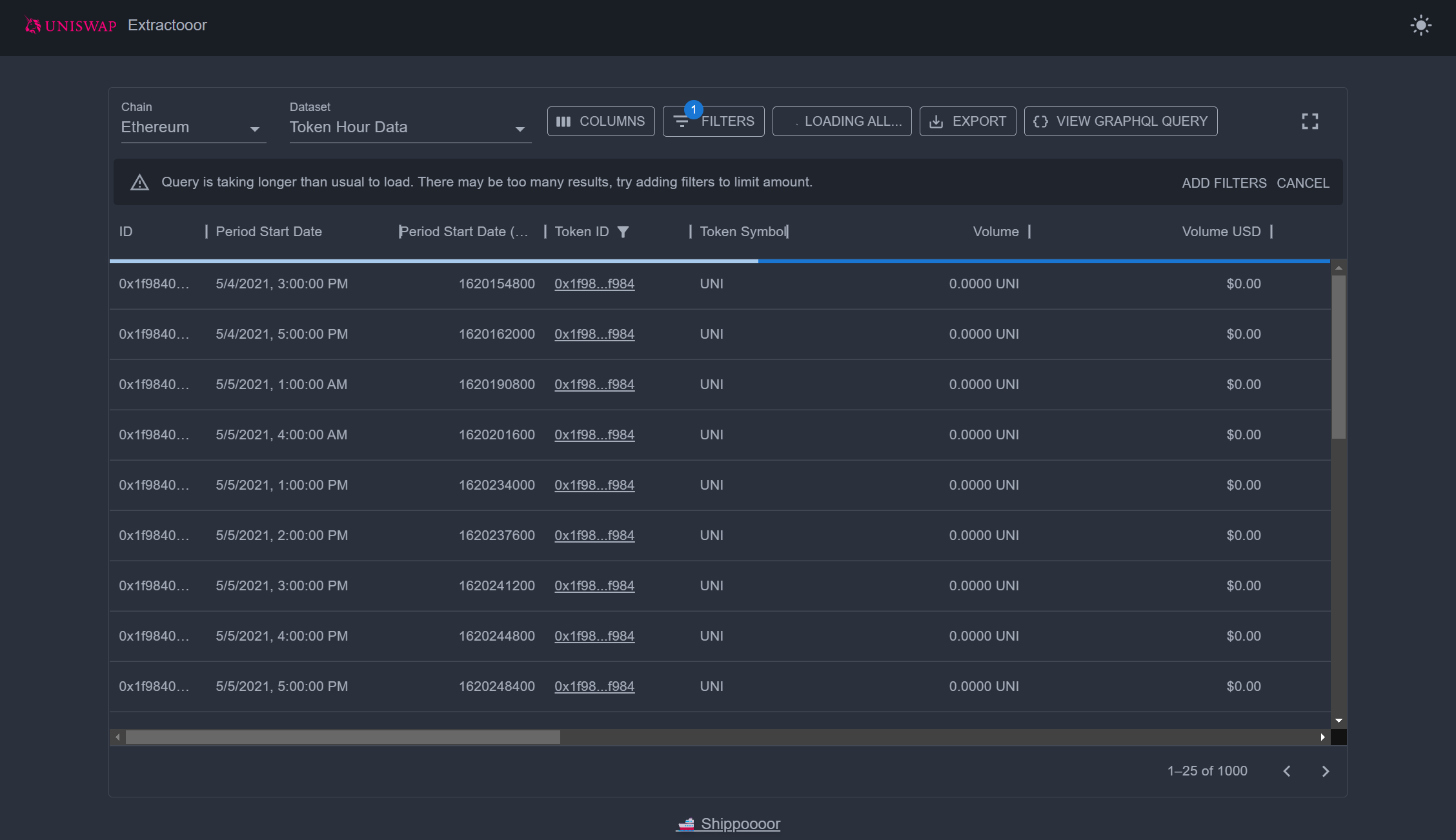This screenshot has height=840, width=1456.
Task: Open the Chain dropdown showing Ethereum
Action: (194, 127)
